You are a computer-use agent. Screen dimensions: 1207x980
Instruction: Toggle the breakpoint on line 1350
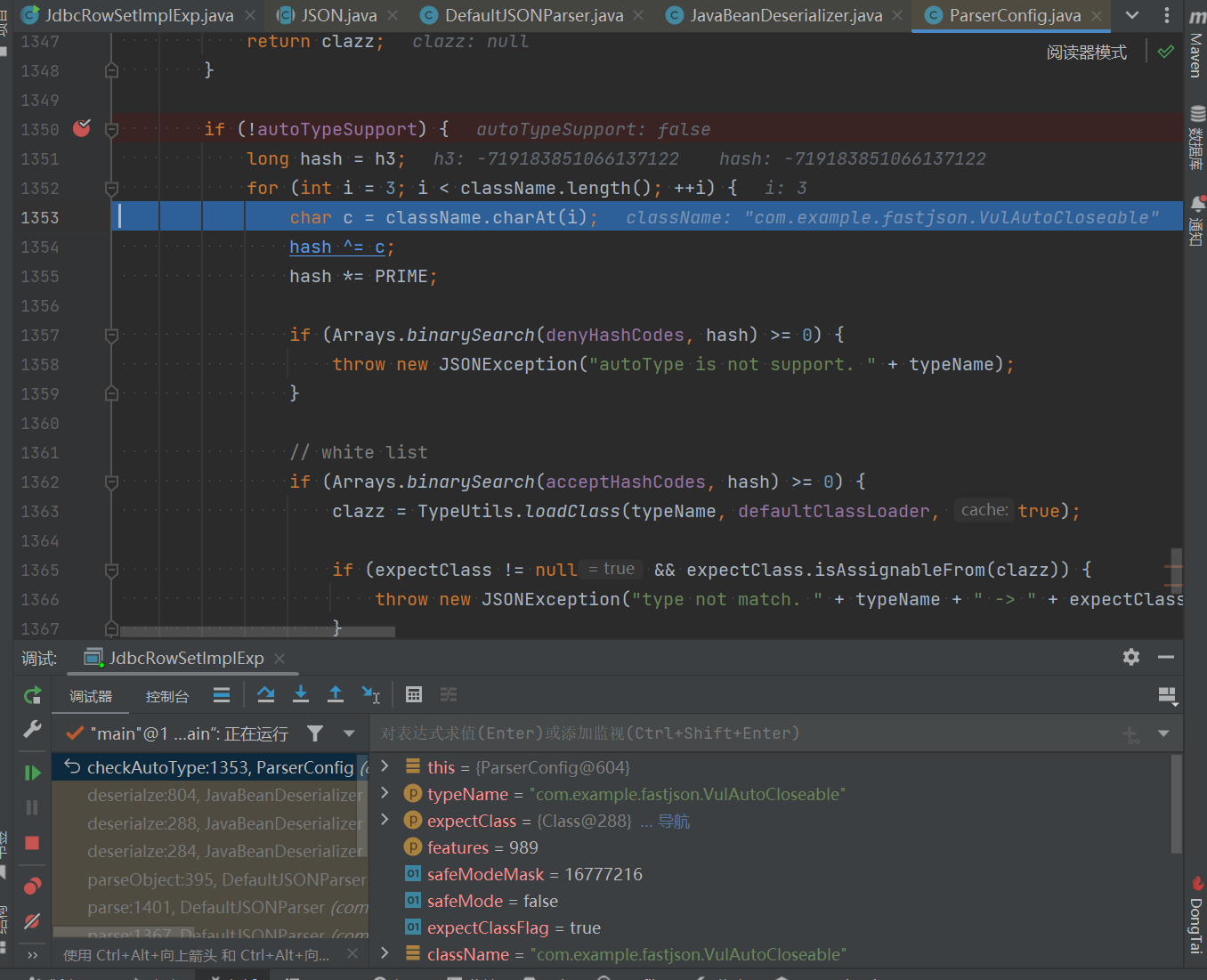coord(82,128)
